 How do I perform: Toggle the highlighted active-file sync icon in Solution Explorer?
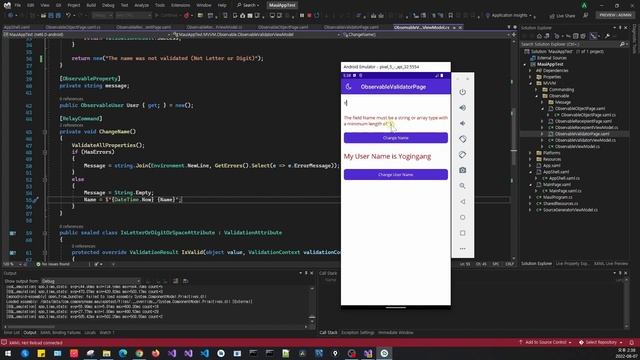point(593,36)
